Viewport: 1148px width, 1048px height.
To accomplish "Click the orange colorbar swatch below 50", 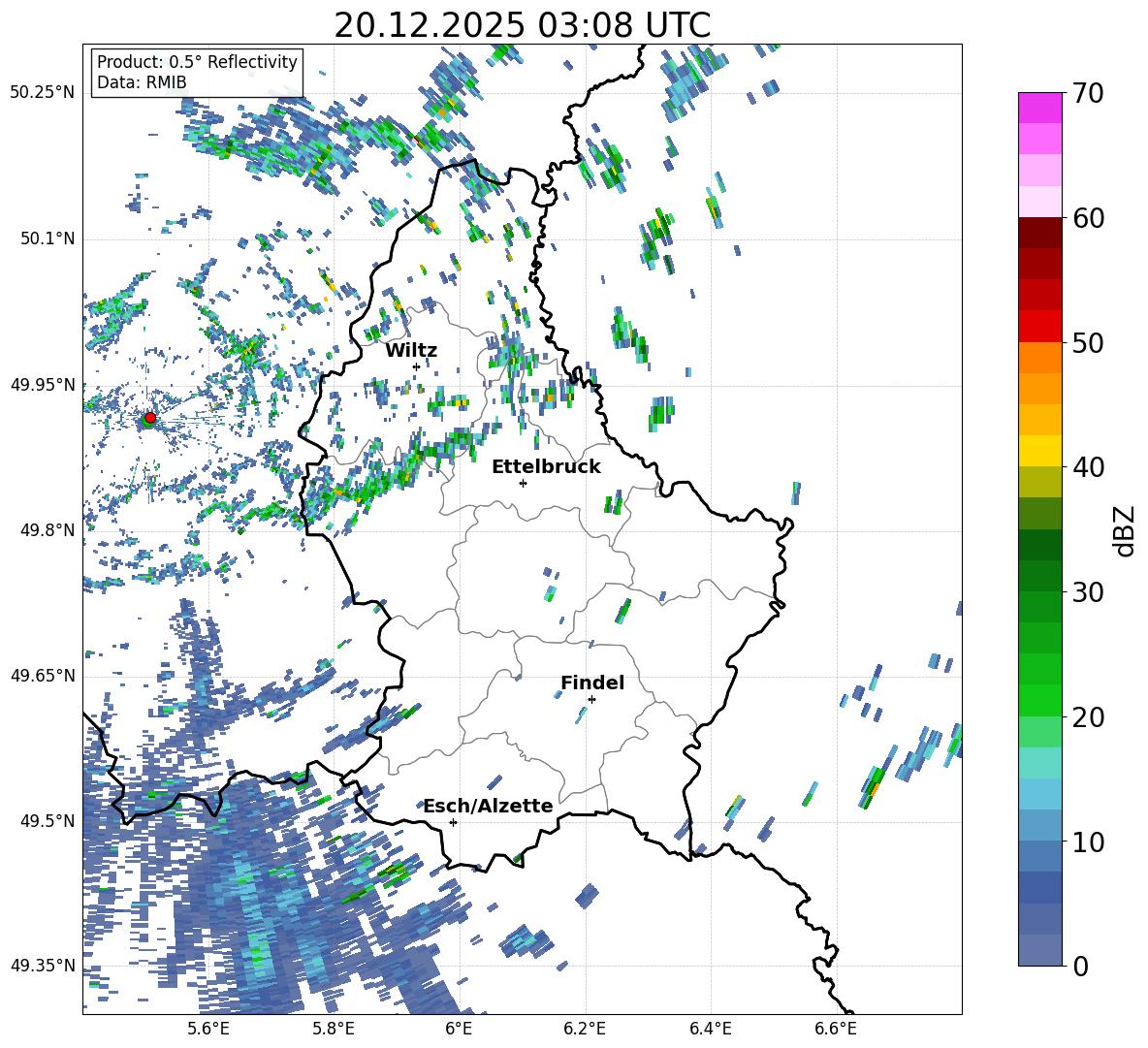I will (1039, 357).
